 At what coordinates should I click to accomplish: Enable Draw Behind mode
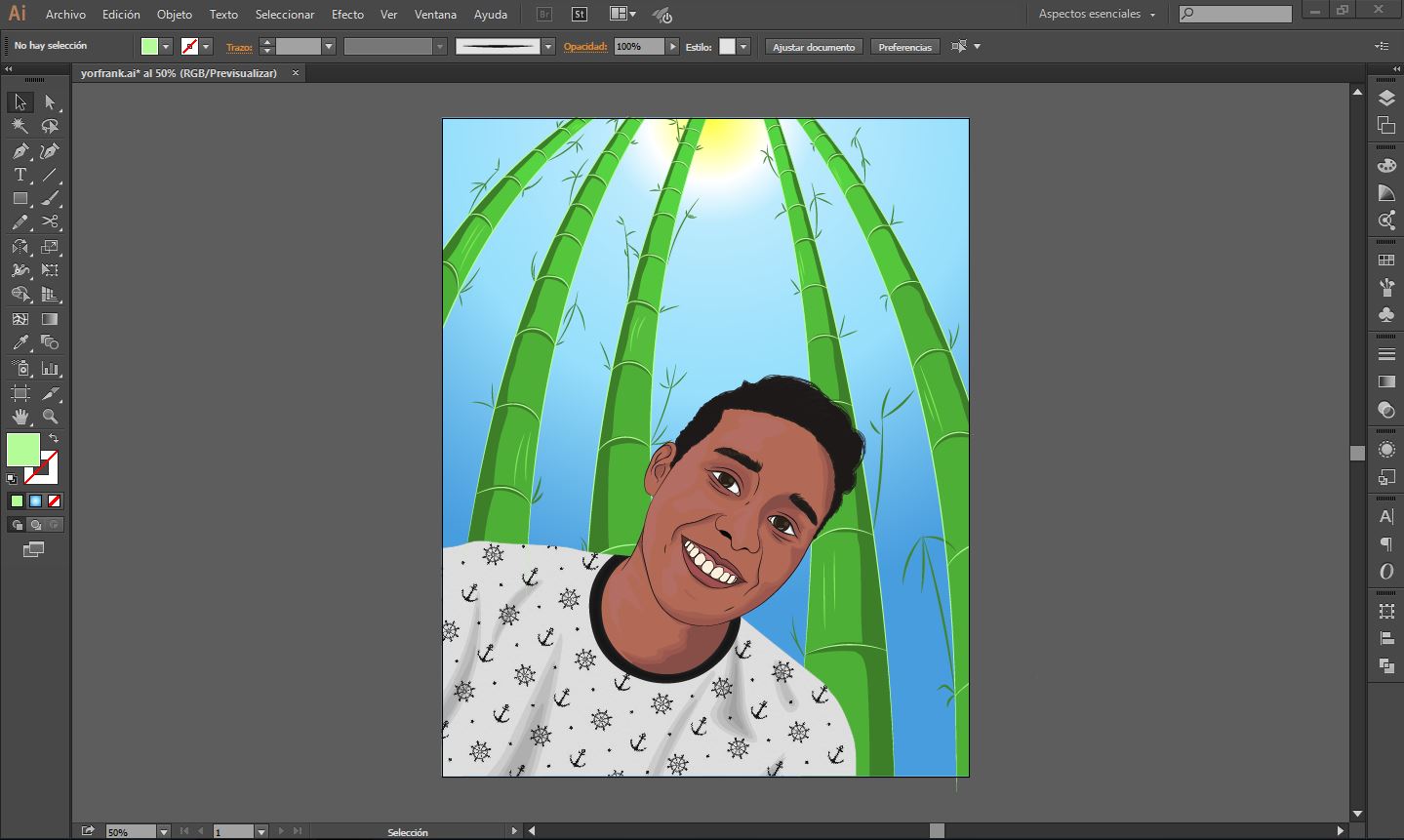pyautogui.click(x=35, y=525)
